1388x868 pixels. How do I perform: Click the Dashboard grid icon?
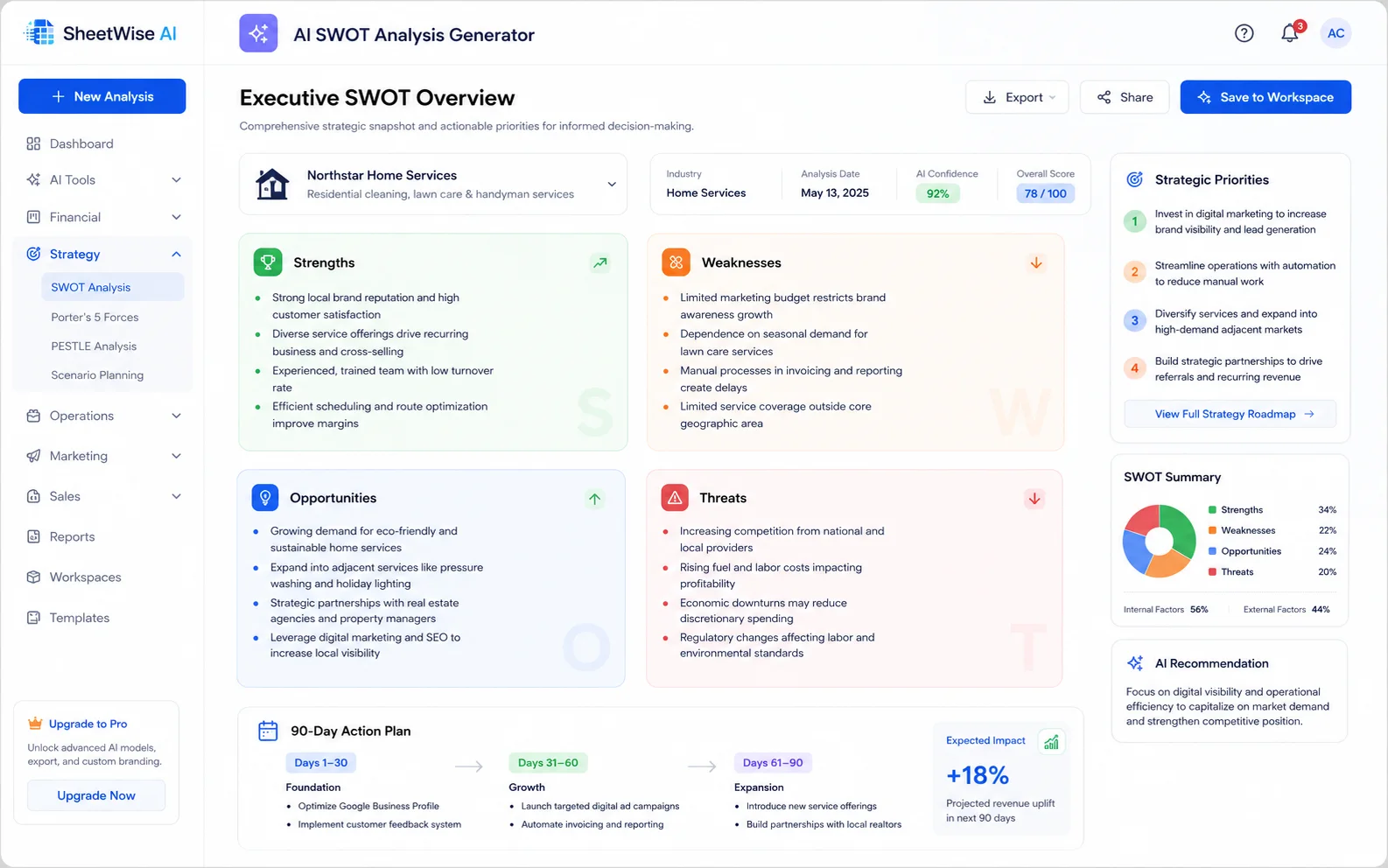click(33, 143)
